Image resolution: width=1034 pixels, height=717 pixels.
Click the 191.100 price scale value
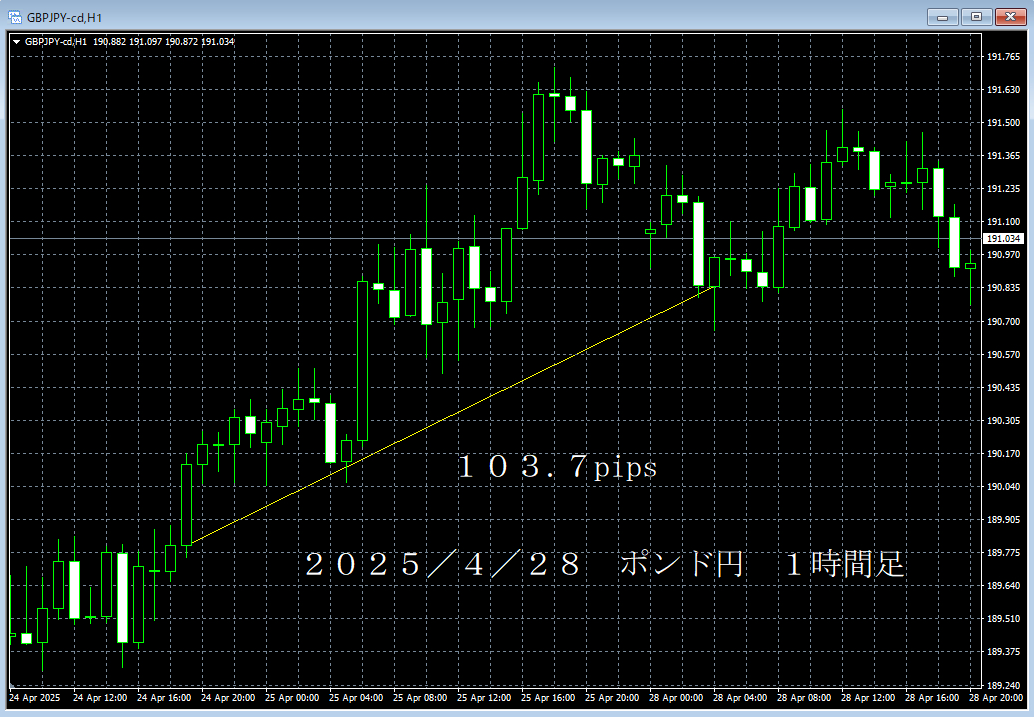click(x=1003, y=222)
